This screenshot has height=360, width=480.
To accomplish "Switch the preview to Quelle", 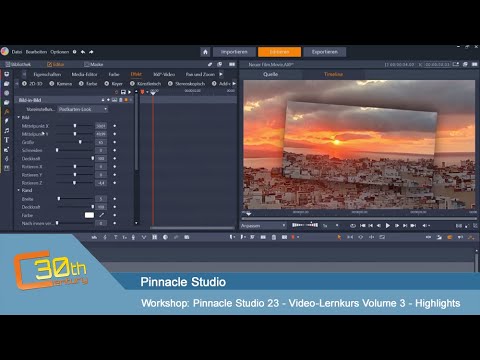I will pyautogui.click(x=270, y=74).
